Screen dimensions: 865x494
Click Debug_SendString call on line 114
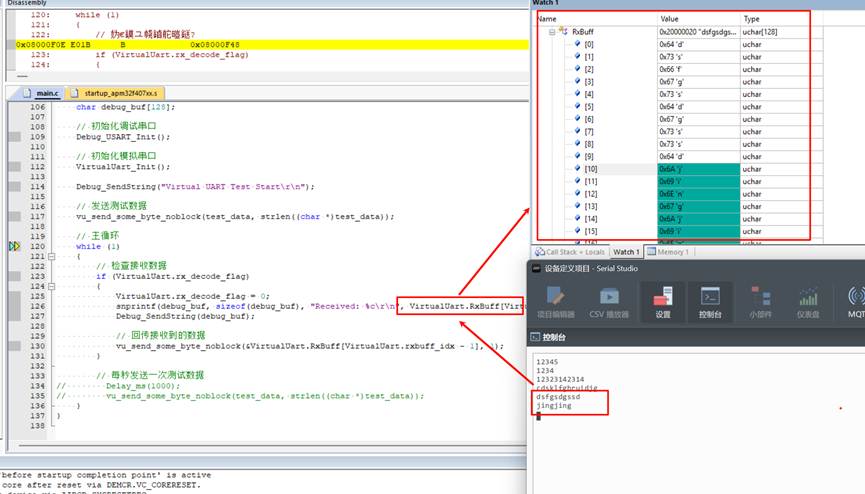pyautogui.click(x=195, y=187)
